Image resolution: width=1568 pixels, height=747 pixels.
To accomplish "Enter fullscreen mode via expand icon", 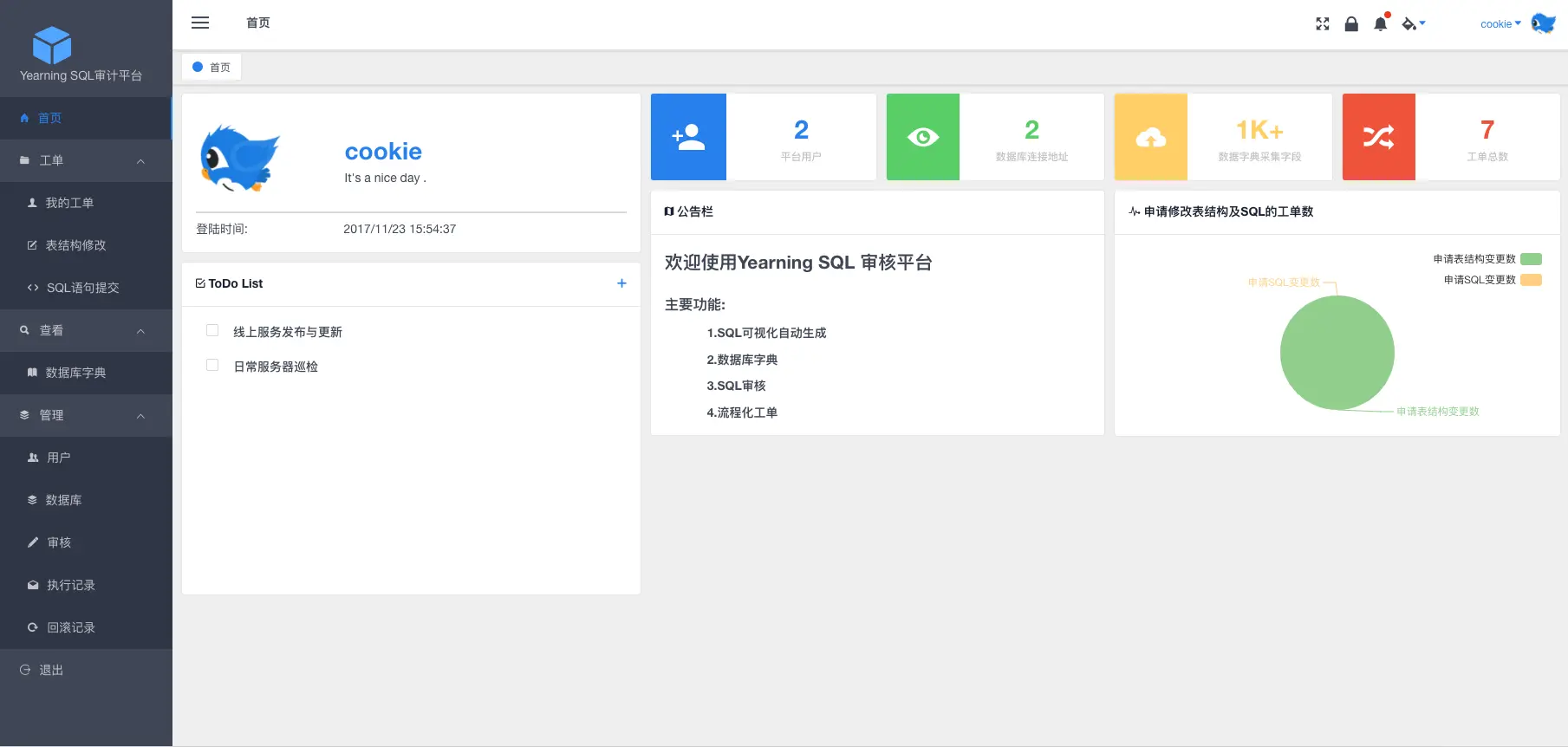I will pyautogui.click(x=1322, y=24).
